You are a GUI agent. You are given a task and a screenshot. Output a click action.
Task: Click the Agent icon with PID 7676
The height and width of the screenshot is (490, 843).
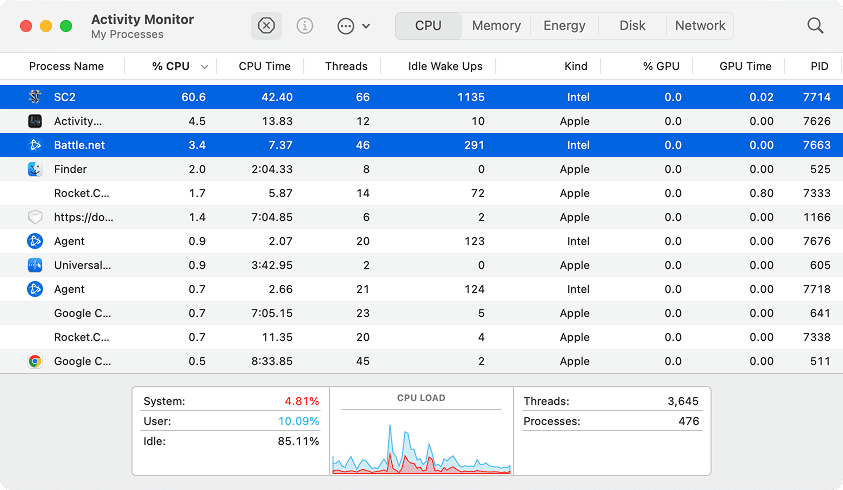point(35,241)
